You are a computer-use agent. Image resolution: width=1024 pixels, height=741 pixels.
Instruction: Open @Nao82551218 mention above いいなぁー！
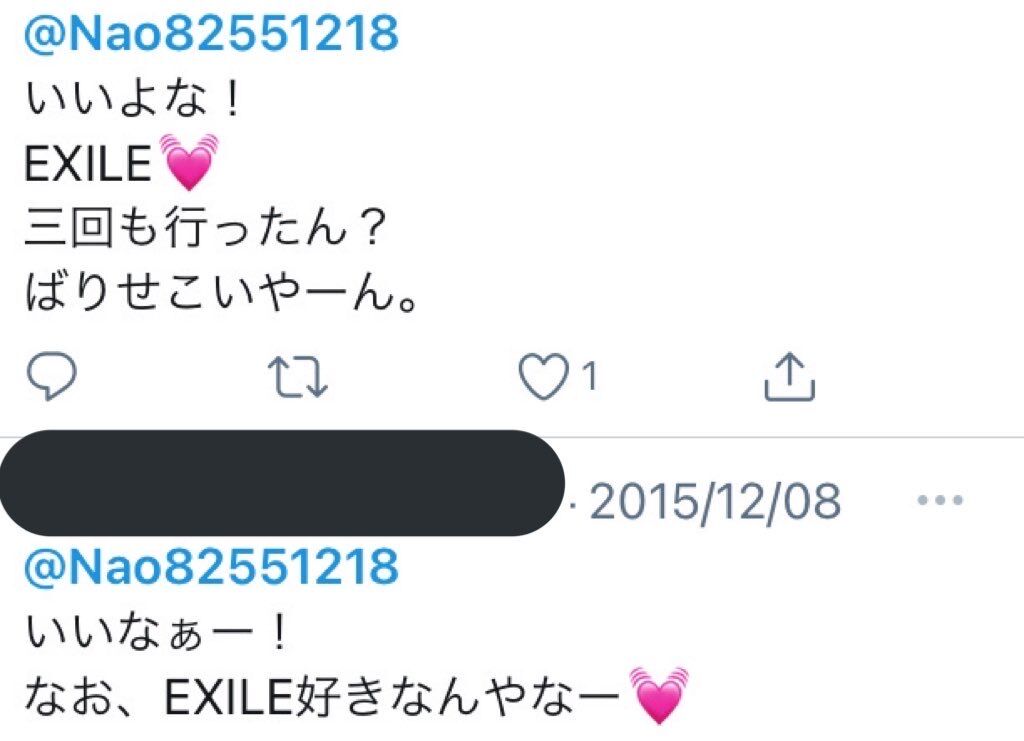(211, 565)
